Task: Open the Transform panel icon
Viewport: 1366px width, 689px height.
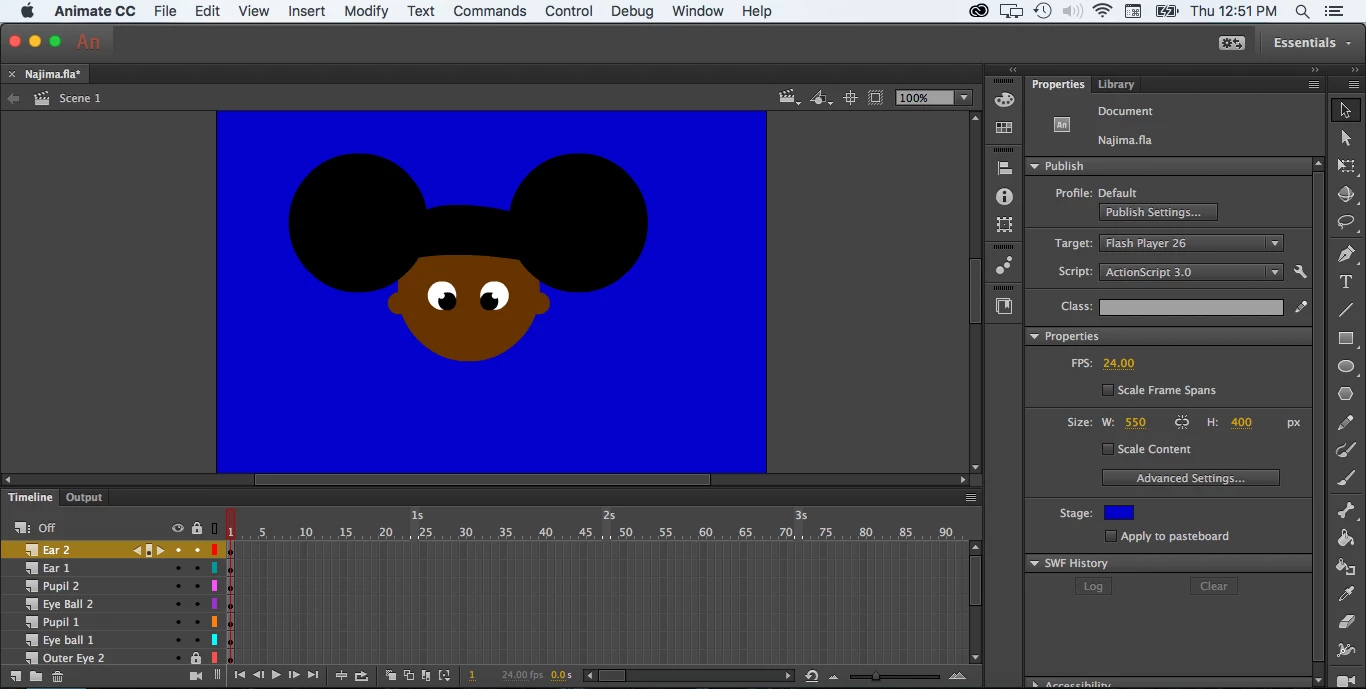Action: [x=1004, y=225]
